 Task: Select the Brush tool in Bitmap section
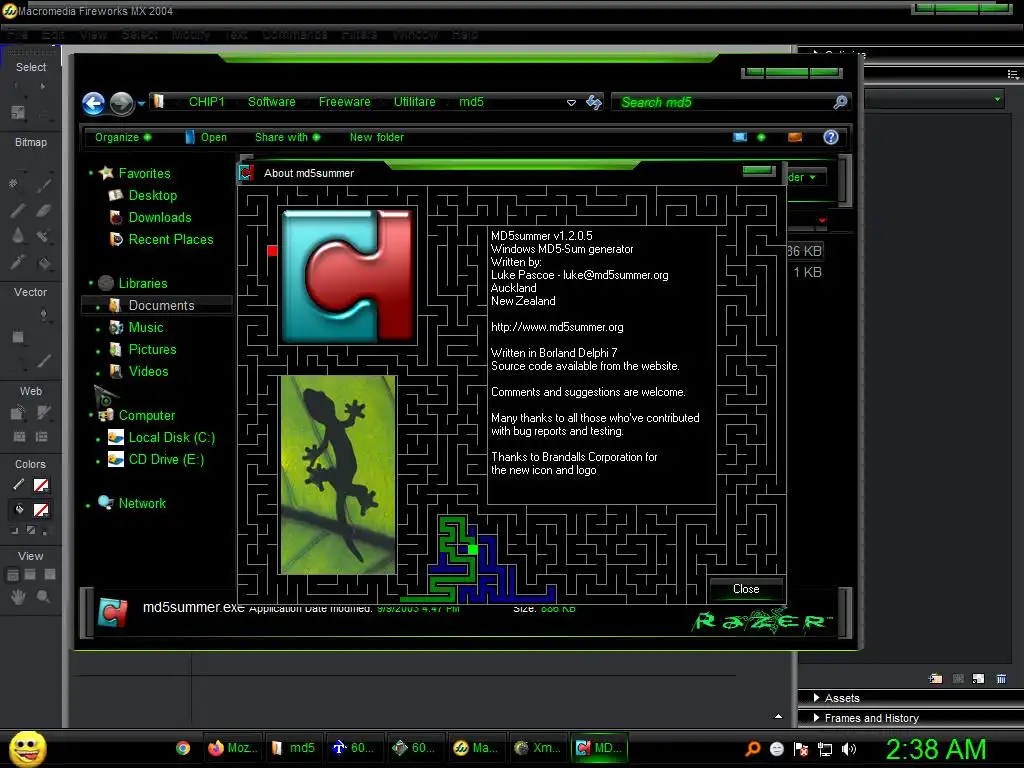tap(44, 185)
